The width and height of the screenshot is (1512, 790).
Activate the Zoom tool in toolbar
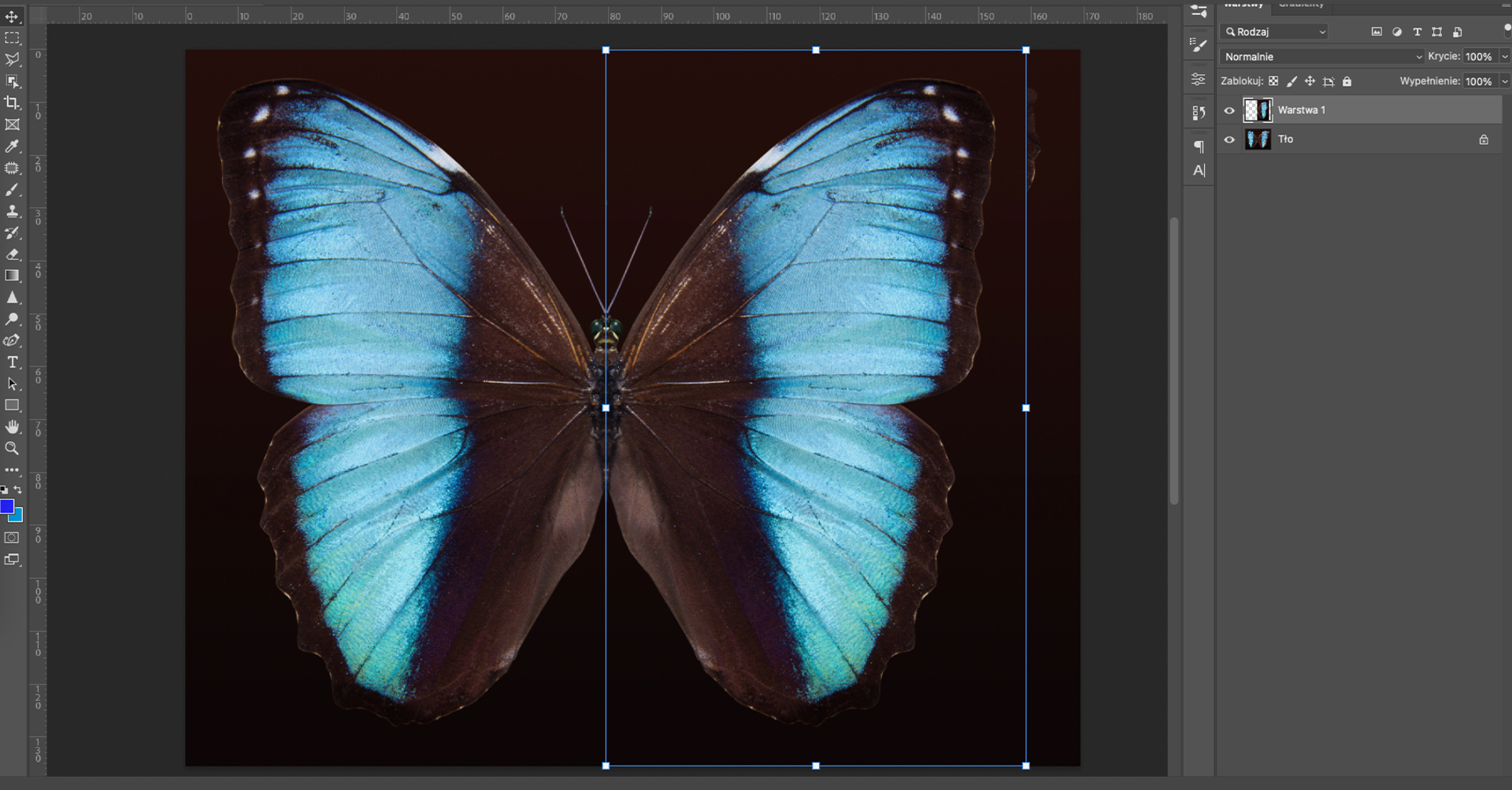(12, 448)
